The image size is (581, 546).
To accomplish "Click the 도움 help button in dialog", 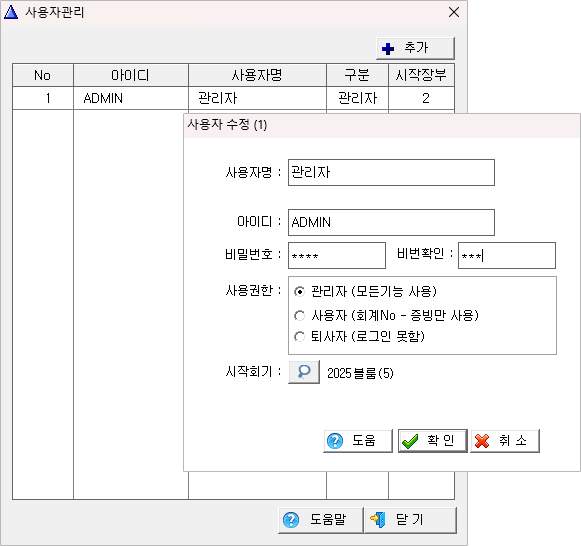I will [358, 441].
